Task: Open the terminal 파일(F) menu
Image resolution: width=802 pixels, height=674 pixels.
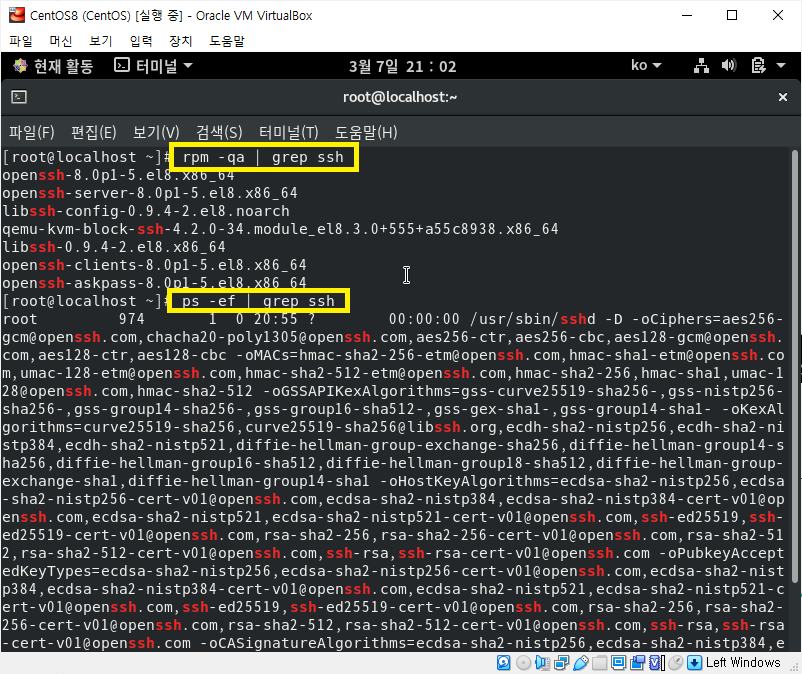Action: click(x=32, y=132)
